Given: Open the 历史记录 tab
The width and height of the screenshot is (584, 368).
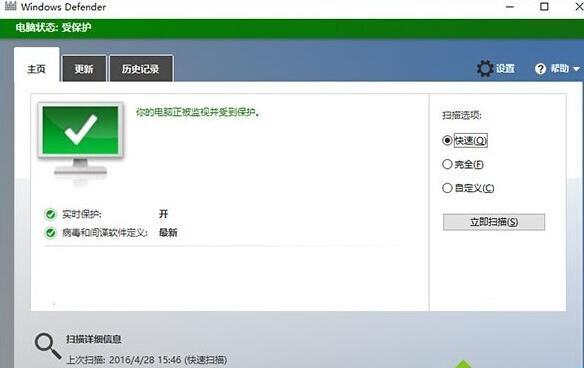Looking at the screenshot, I should click(141, 69).
